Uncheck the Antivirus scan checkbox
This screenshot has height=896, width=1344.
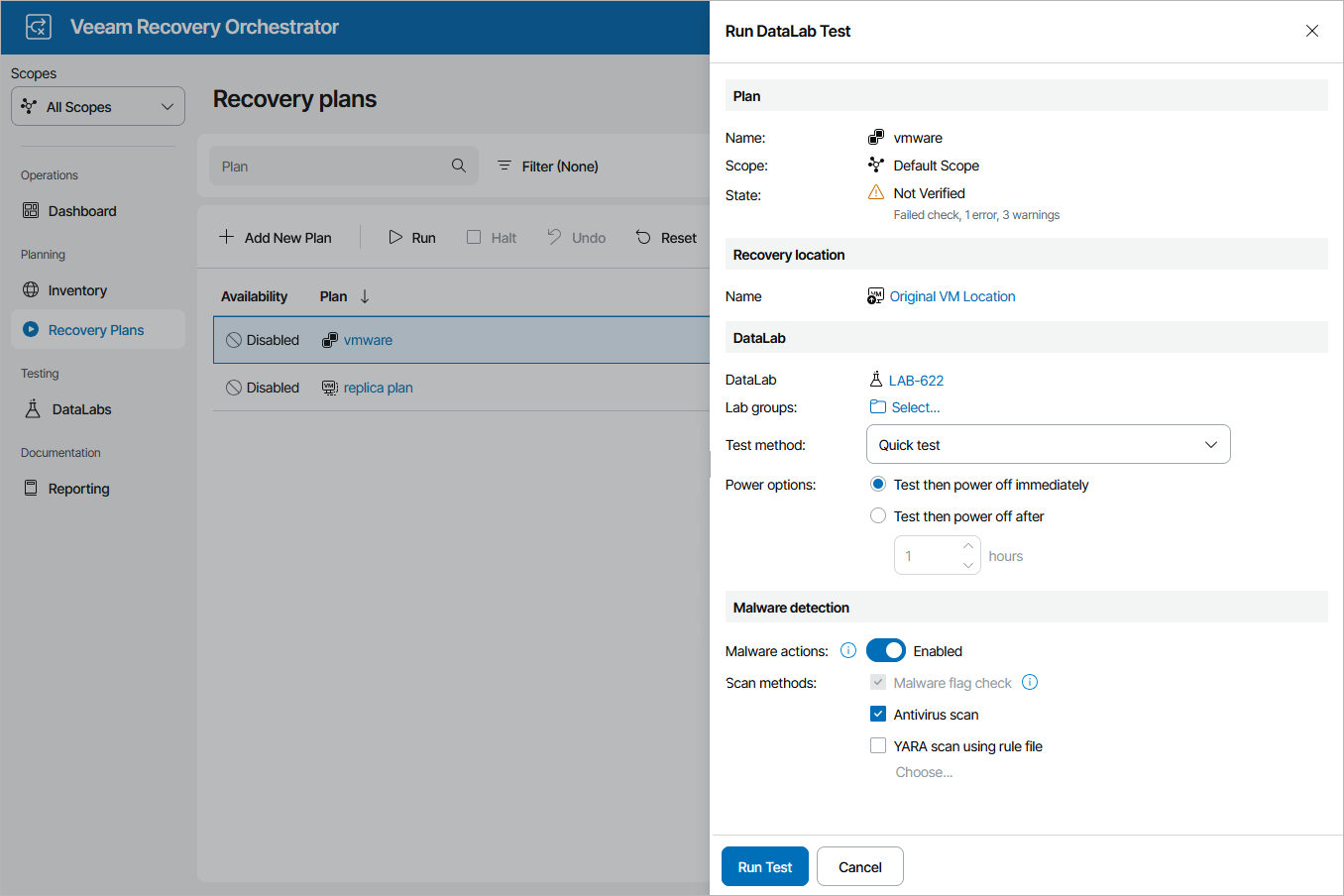click(877, 714)
